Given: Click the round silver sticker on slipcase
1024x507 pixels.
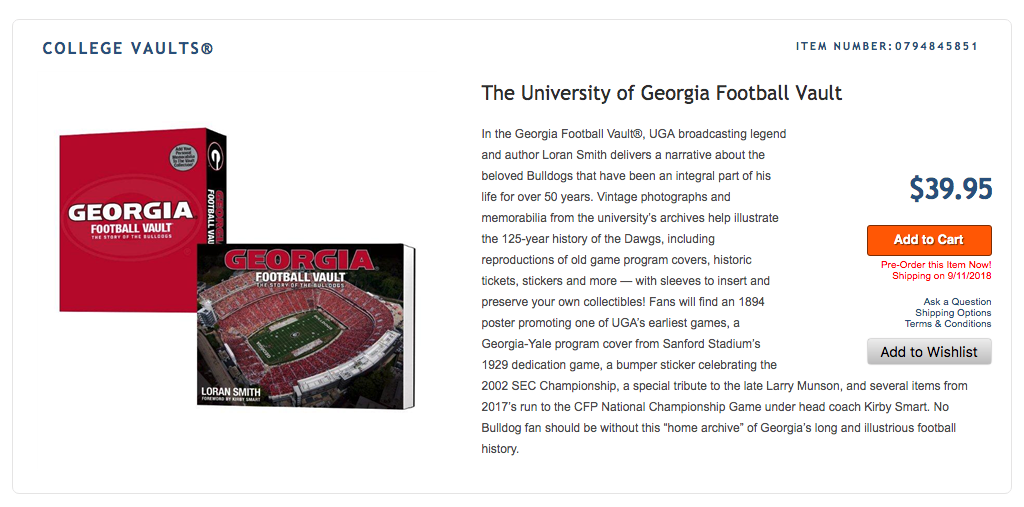Looking at the screenshot, I should [184, 155].
